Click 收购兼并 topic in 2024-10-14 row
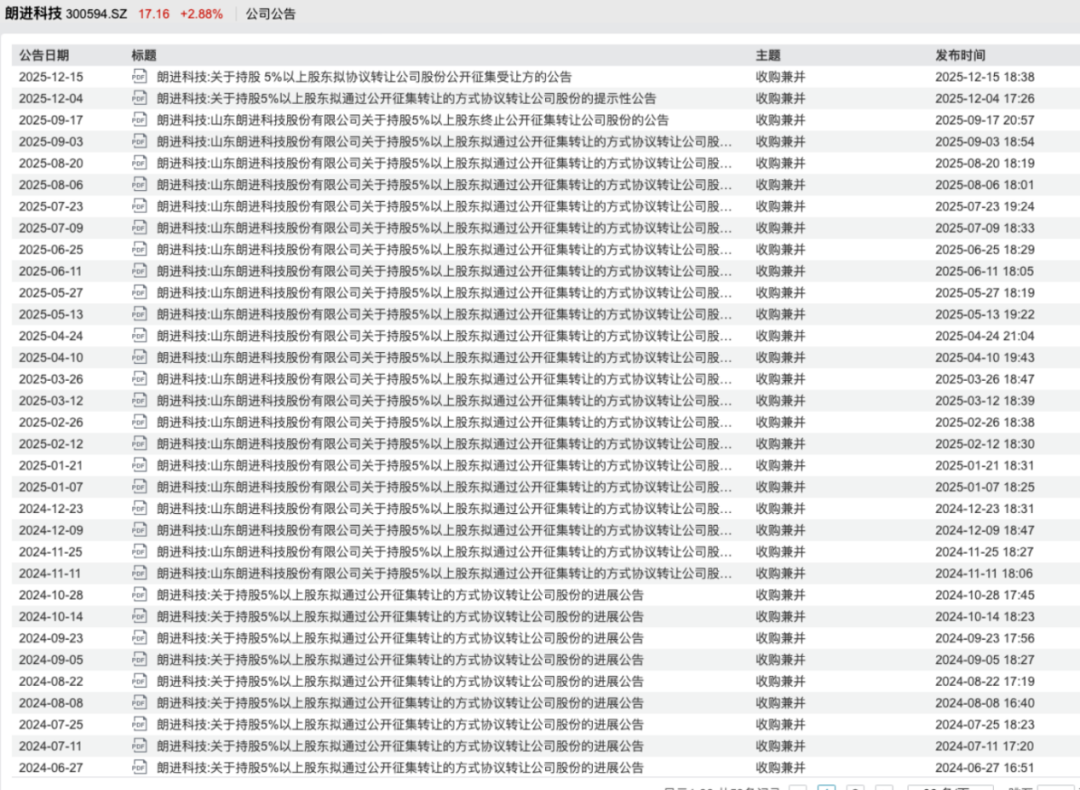Screen dimensions: 1080x790 [x=780, y=616]
